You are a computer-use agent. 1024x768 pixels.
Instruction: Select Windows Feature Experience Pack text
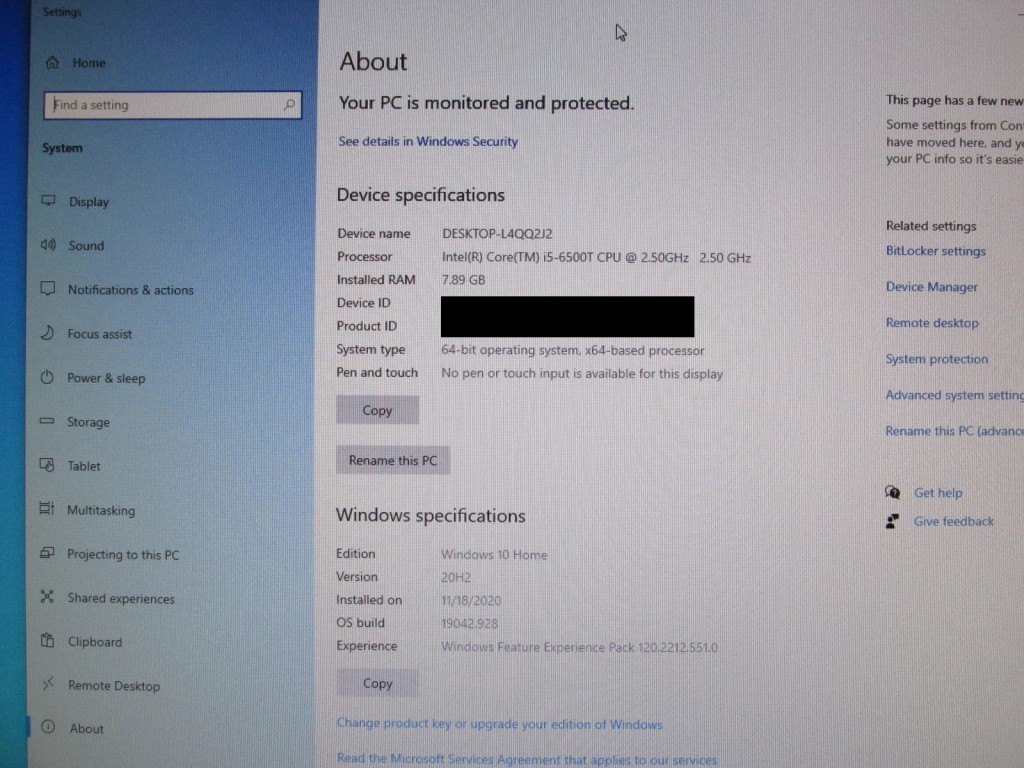579,647
